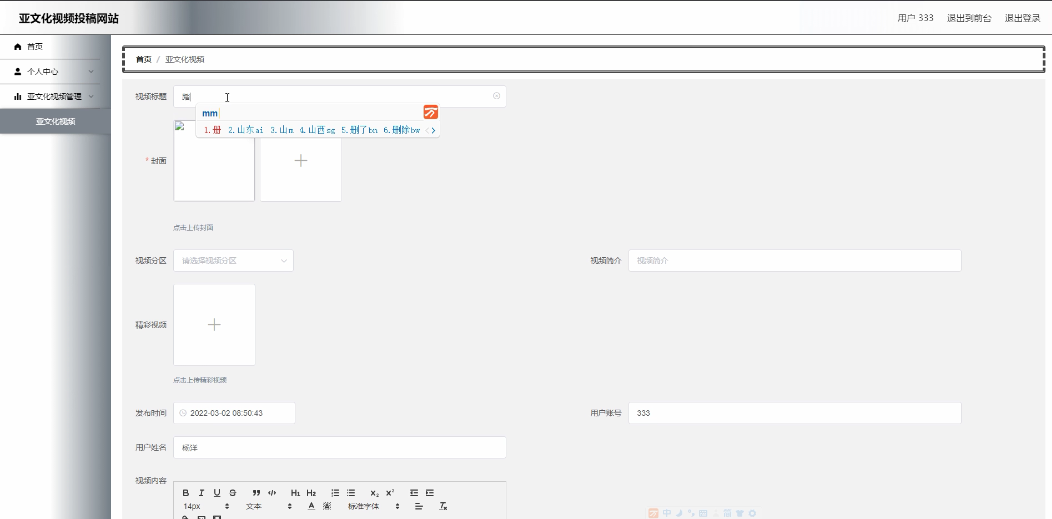Click the 用户姓名 input field

pyautogui.click(x=339, y=447)
